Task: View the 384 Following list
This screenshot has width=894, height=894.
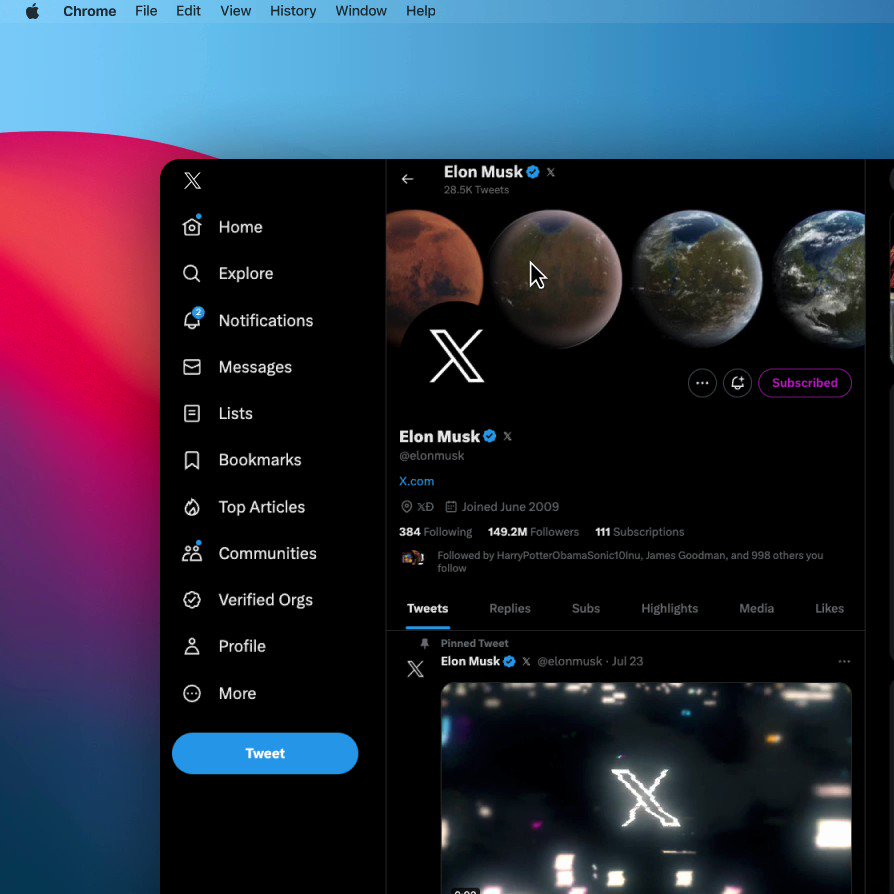Action: click(436, 532)
